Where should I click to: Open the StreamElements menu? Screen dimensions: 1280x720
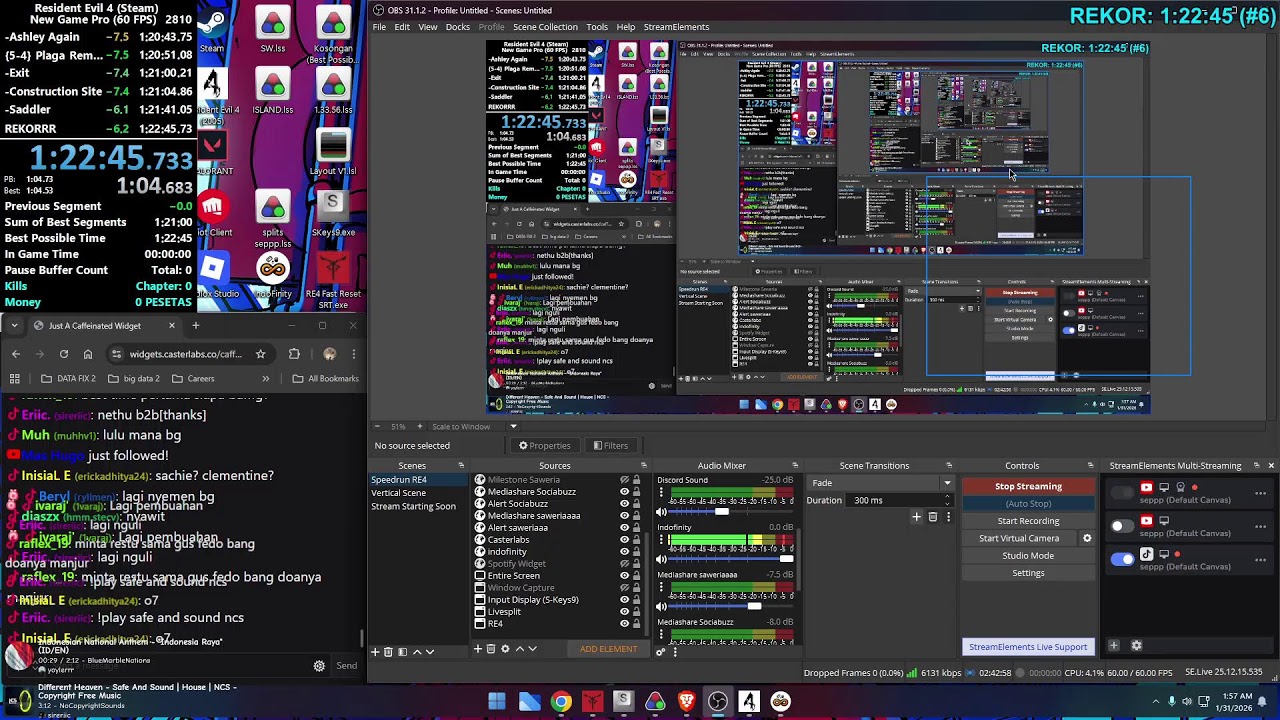pos(677,27)
